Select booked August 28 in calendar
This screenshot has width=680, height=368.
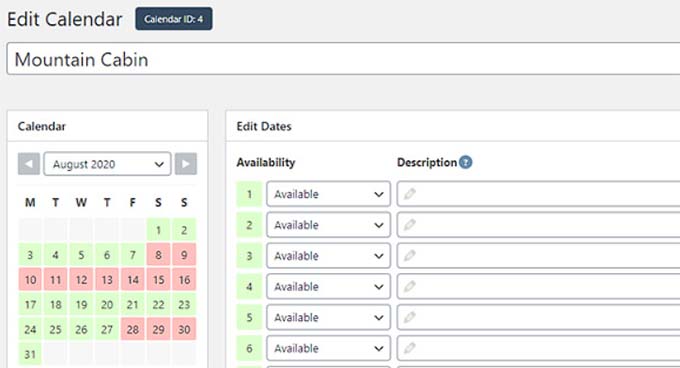tap(133, 329)
